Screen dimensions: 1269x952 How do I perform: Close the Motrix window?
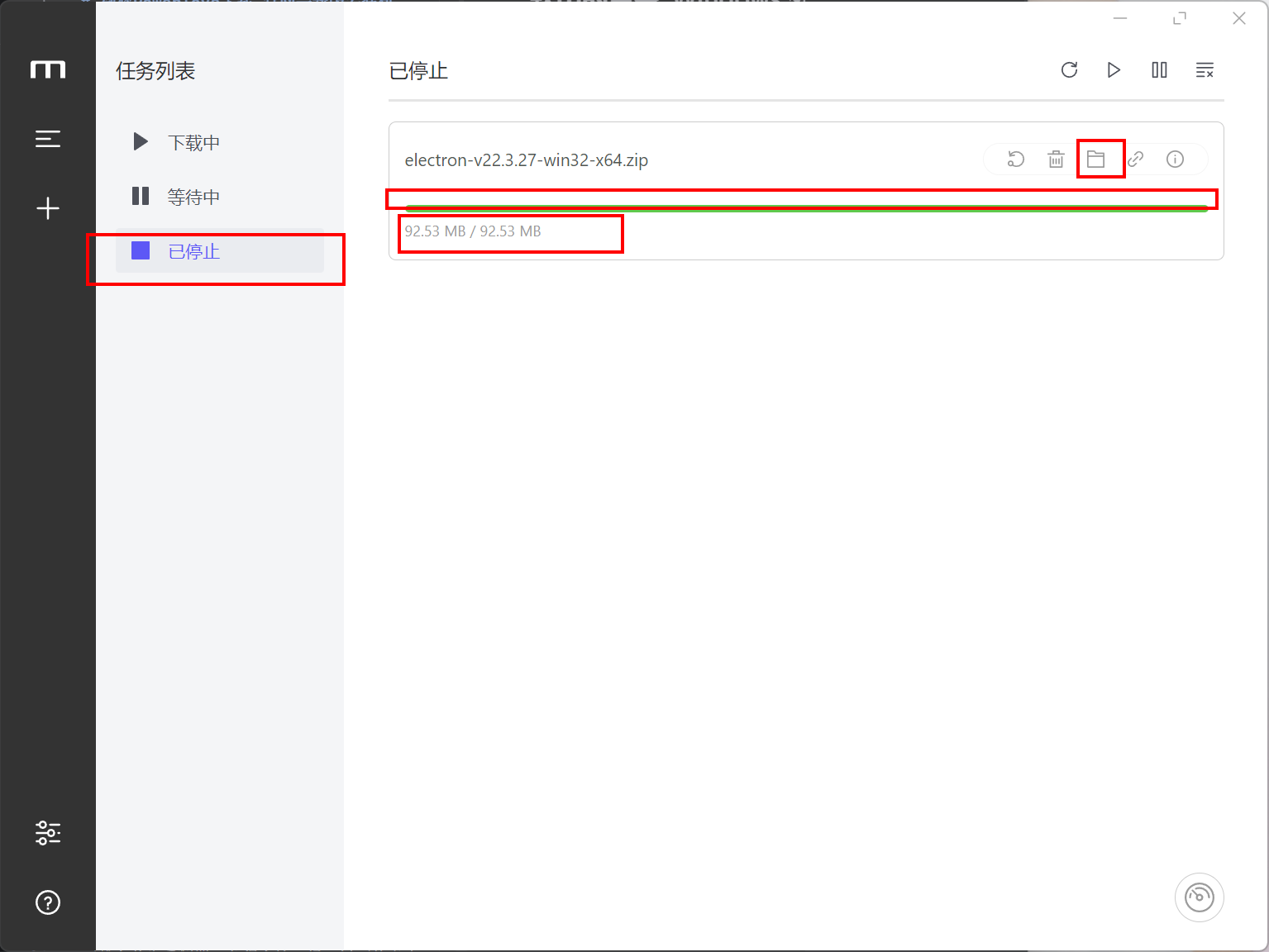(1239, 18)
